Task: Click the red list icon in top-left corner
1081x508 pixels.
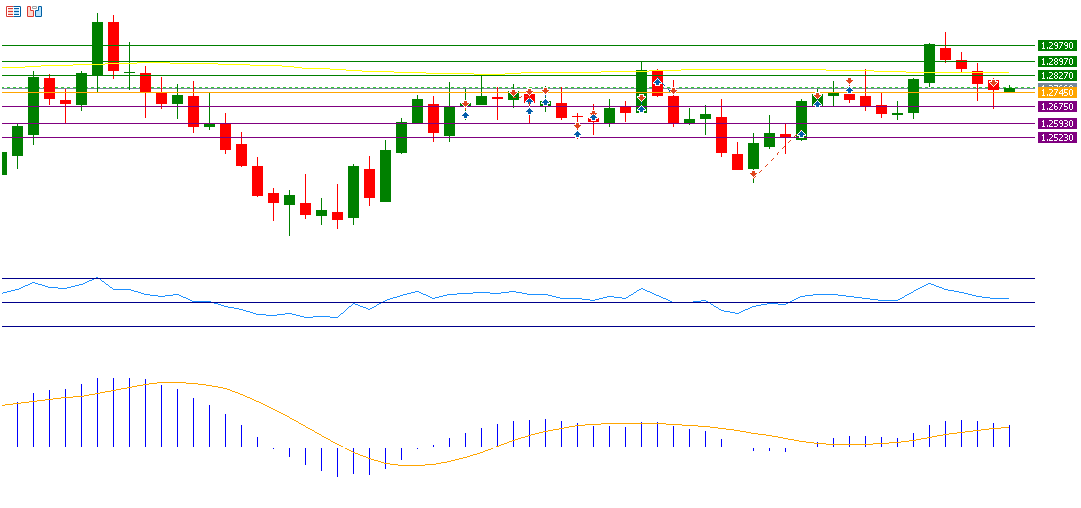Action: click(14, 11)
